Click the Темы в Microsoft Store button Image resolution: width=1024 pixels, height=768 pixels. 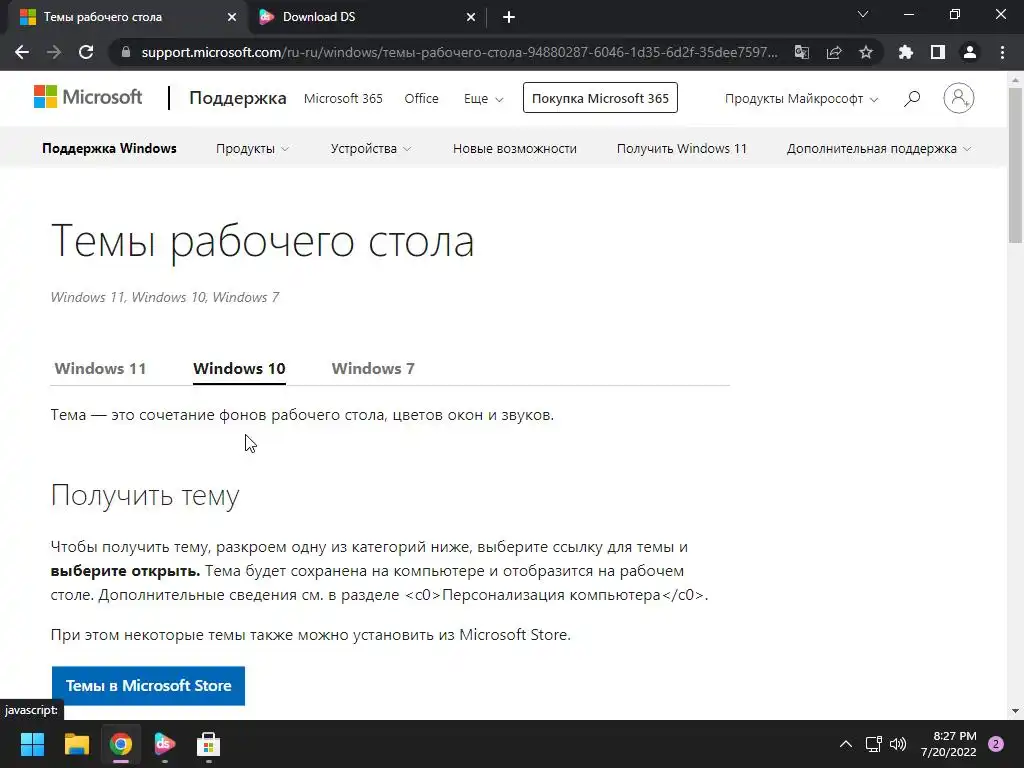point(148,686)
